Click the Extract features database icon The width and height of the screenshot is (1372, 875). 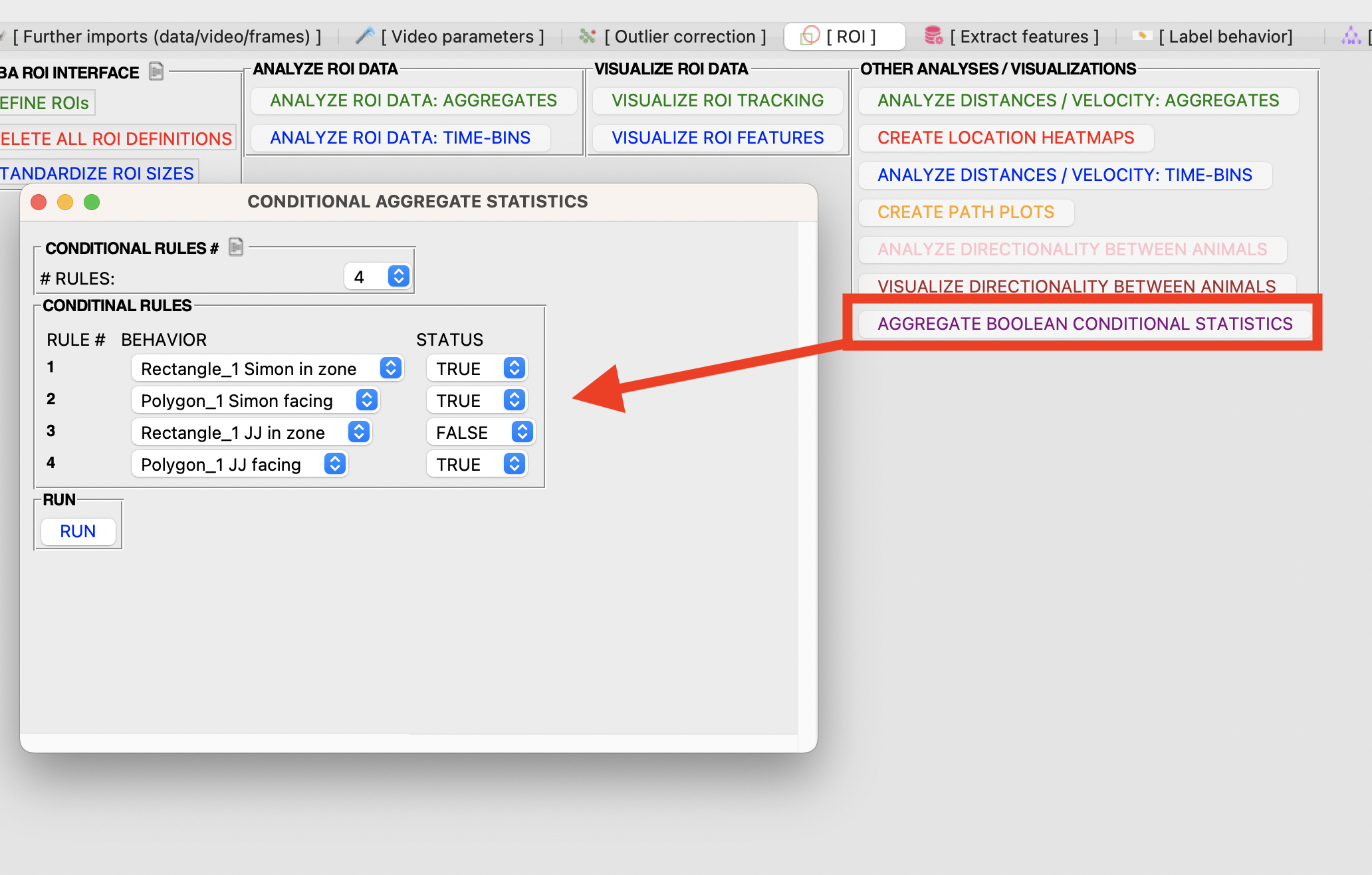tap(933, 36)
